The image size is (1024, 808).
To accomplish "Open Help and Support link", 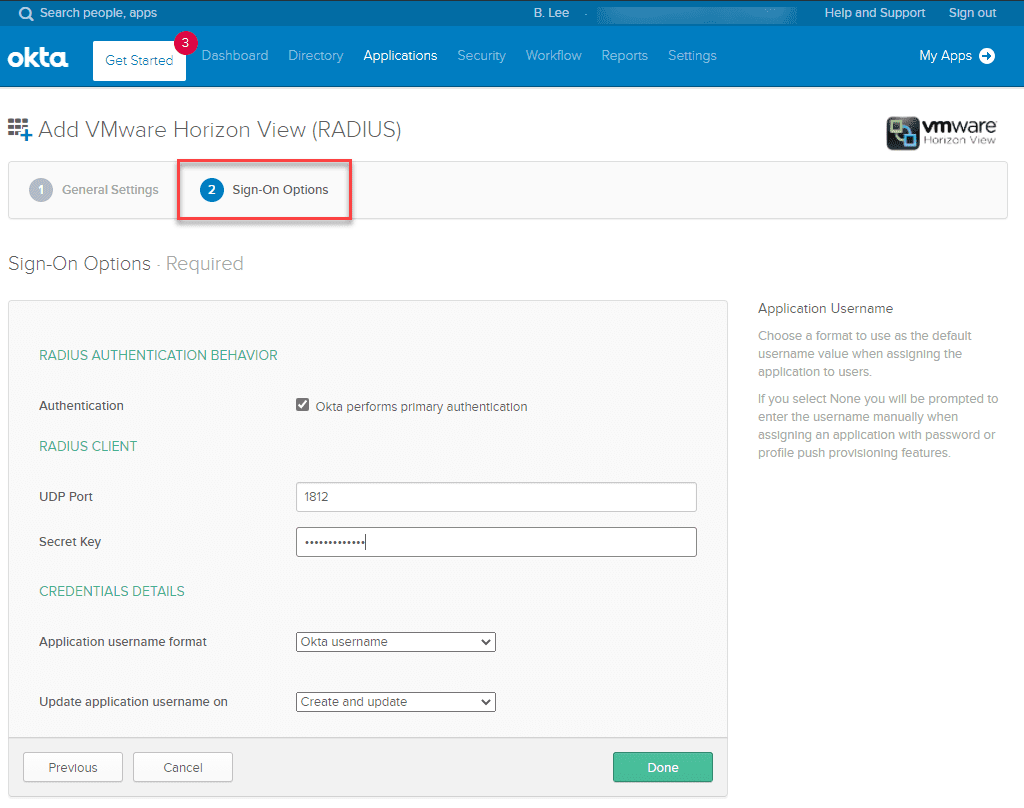I will click(x=874, y=13).
